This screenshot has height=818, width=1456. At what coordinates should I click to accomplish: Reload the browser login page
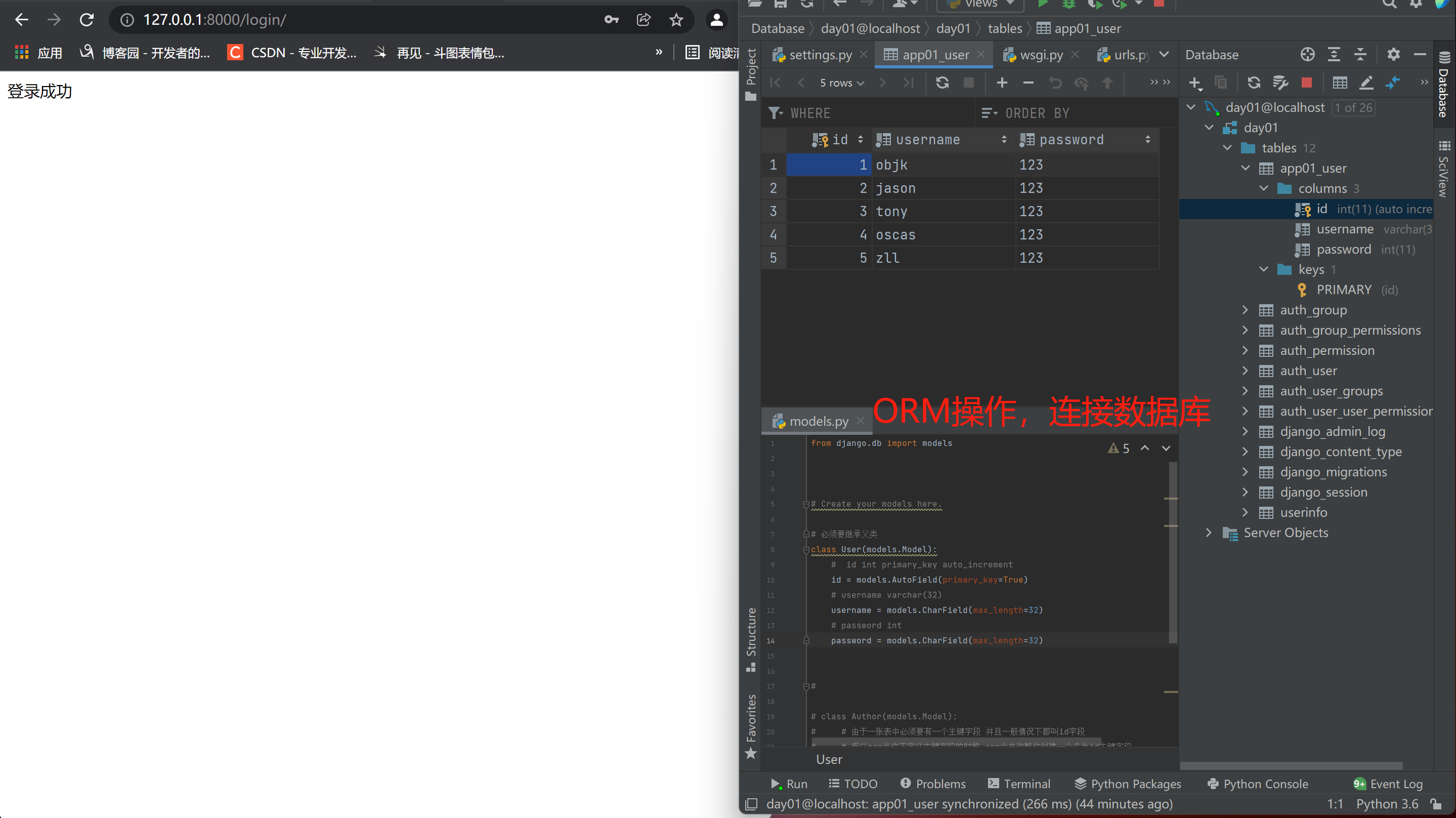point(87,20)
